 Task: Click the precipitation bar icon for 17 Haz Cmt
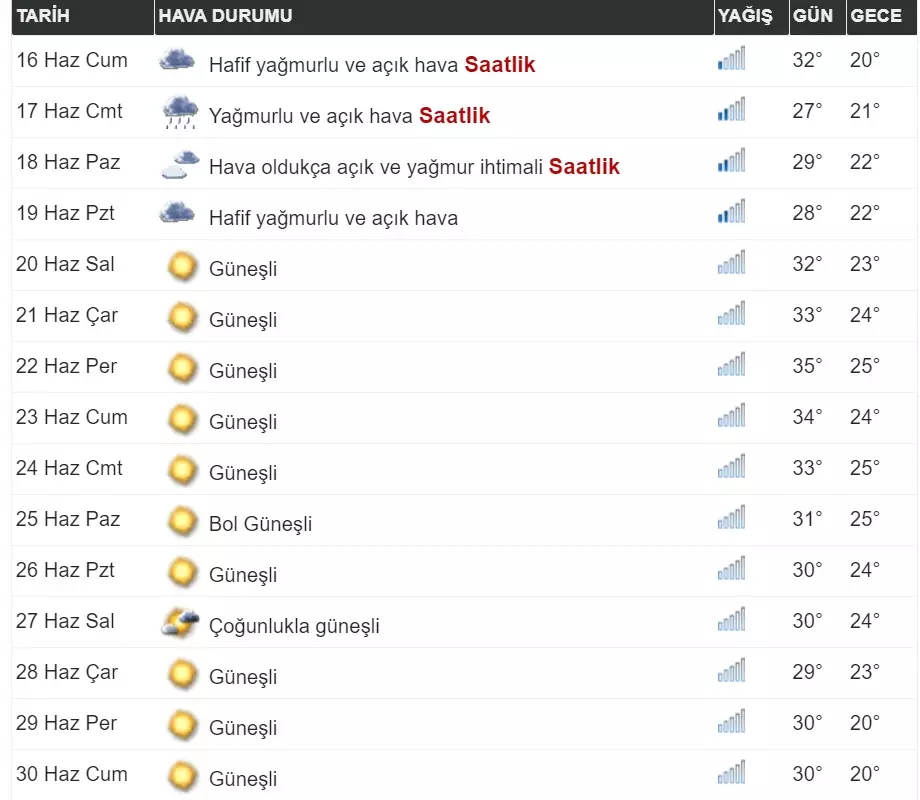pyautogui.click(x=731, y=111)
